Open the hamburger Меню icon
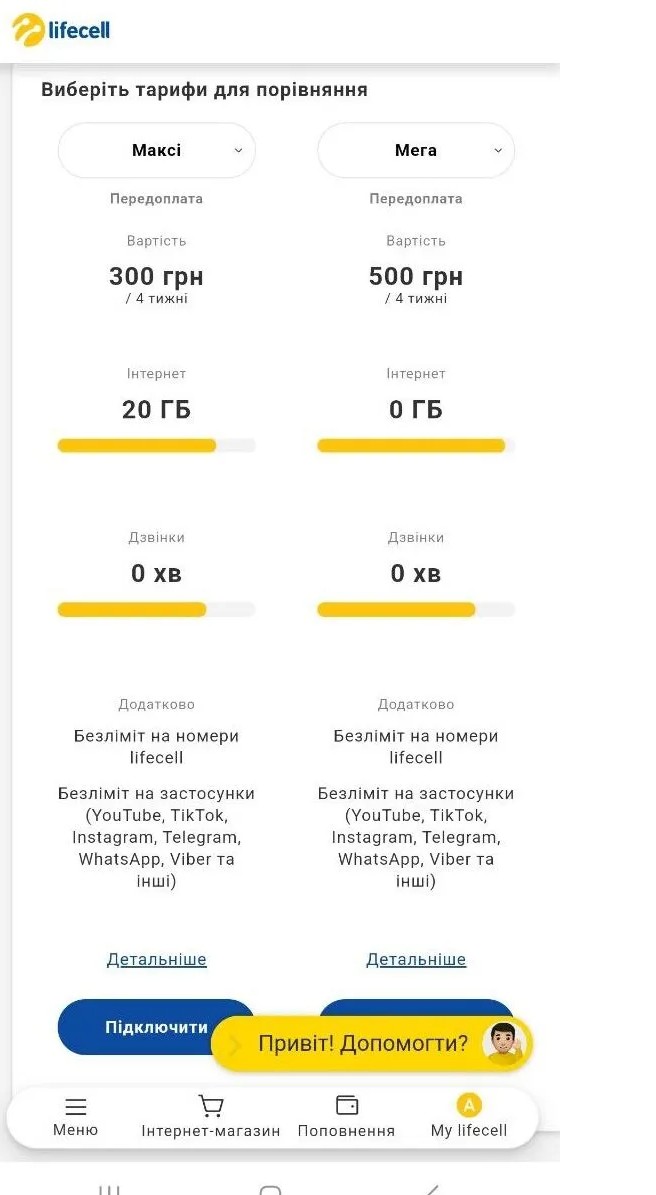The image size is (656, 1195). (75, 1107)
